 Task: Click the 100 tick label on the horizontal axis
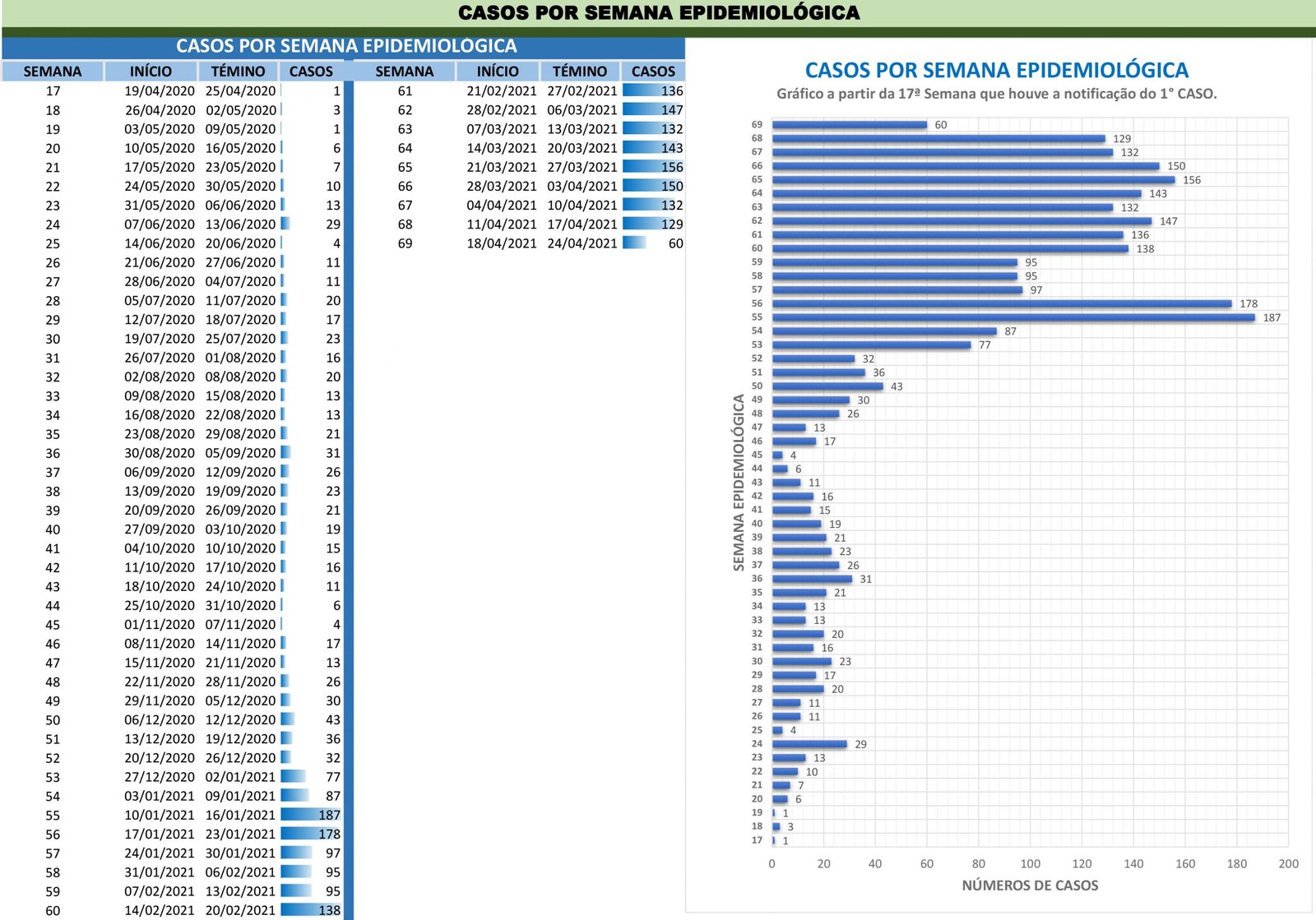(1030, 863)
